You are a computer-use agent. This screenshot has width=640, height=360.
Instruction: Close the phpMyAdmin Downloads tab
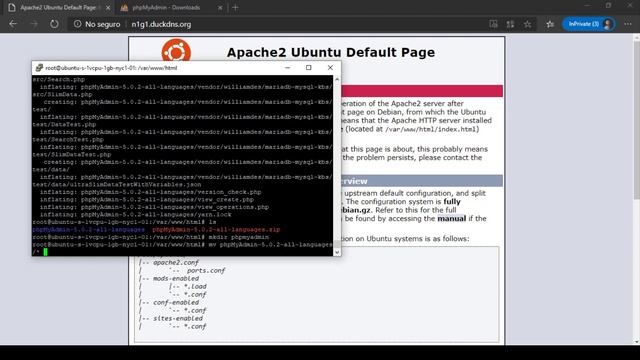click(220, 8)
